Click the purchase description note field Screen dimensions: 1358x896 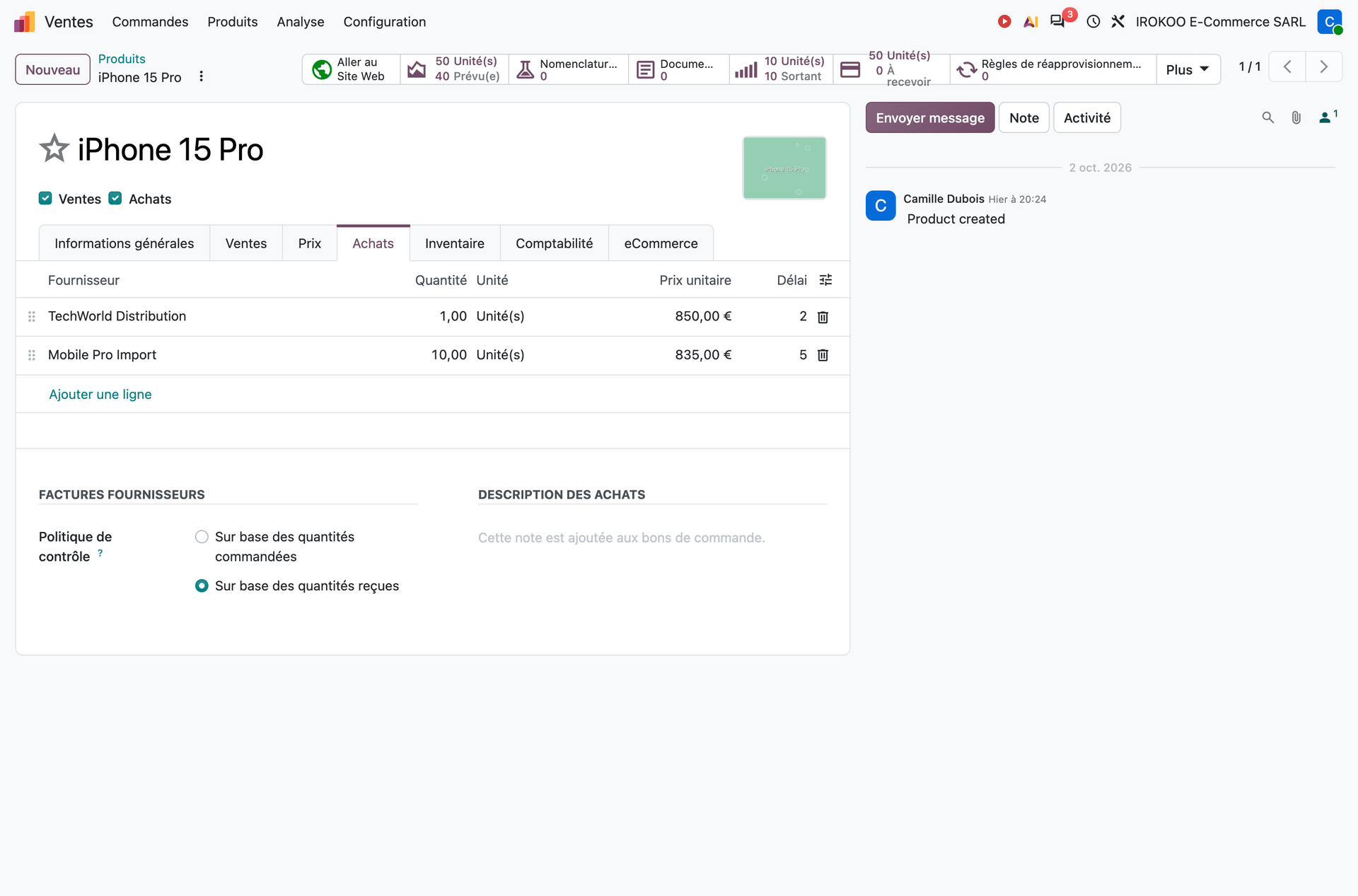[652, 538]
